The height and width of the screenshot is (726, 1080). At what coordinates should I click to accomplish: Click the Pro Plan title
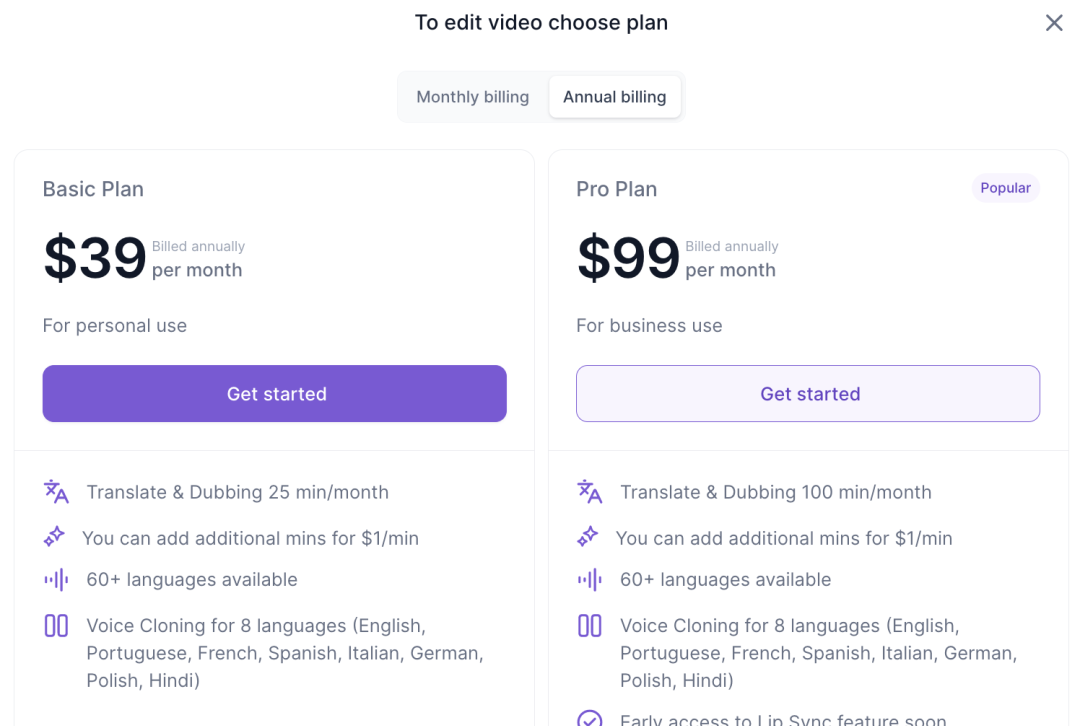(x=616, y=189)
